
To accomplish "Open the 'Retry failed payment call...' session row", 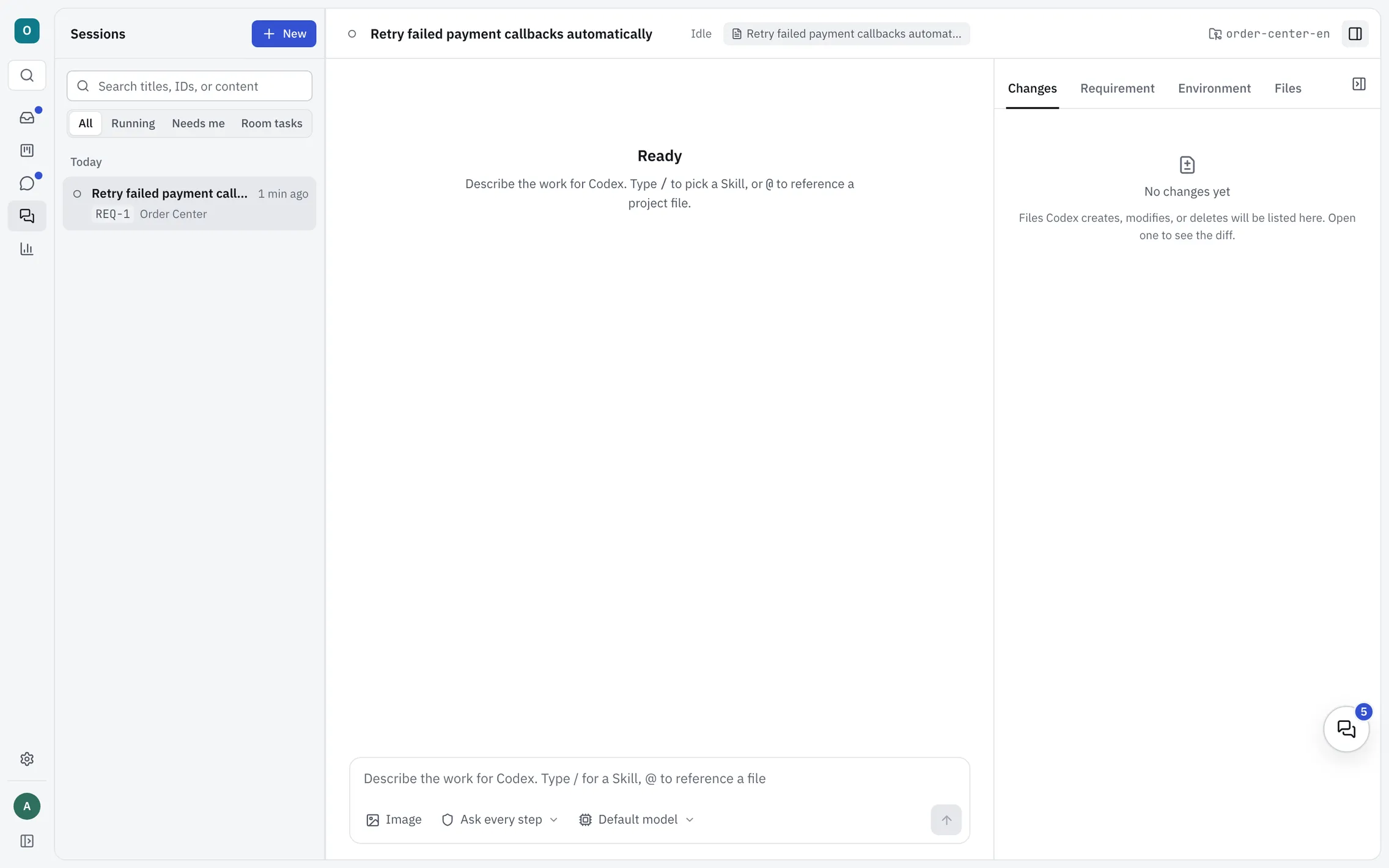I will point(190,204).
